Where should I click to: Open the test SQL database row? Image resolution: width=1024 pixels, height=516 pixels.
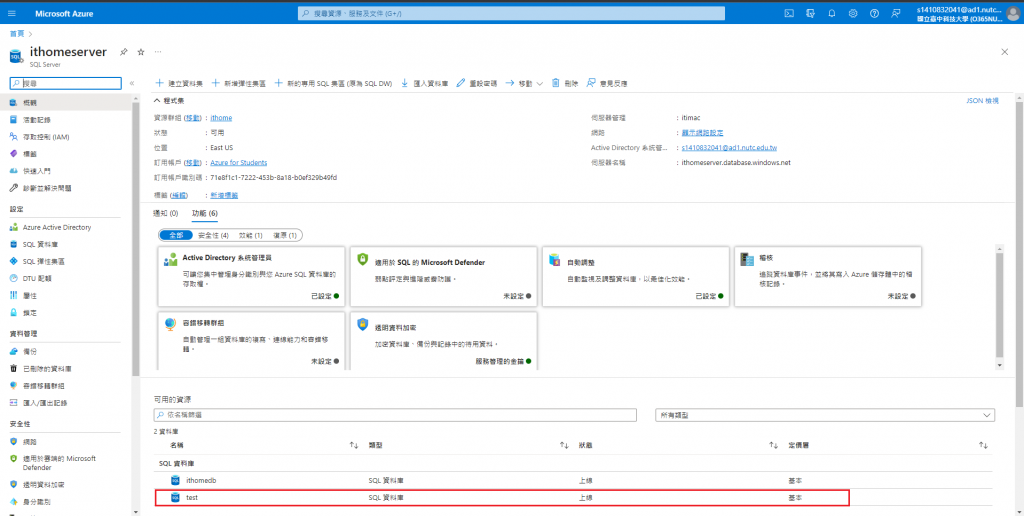tap(502, 497)
